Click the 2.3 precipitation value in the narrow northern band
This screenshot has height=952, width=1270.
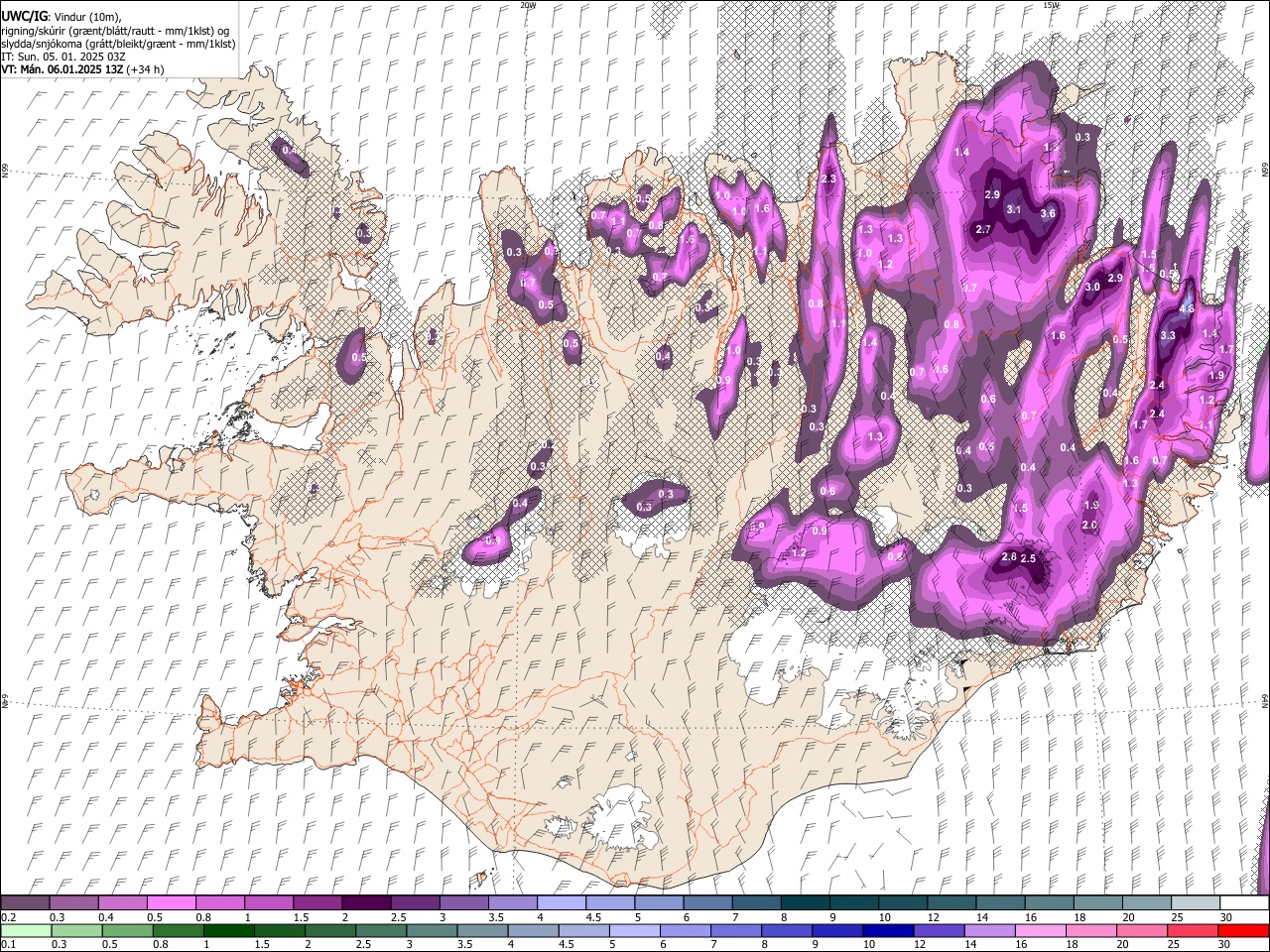pos(829,178)
